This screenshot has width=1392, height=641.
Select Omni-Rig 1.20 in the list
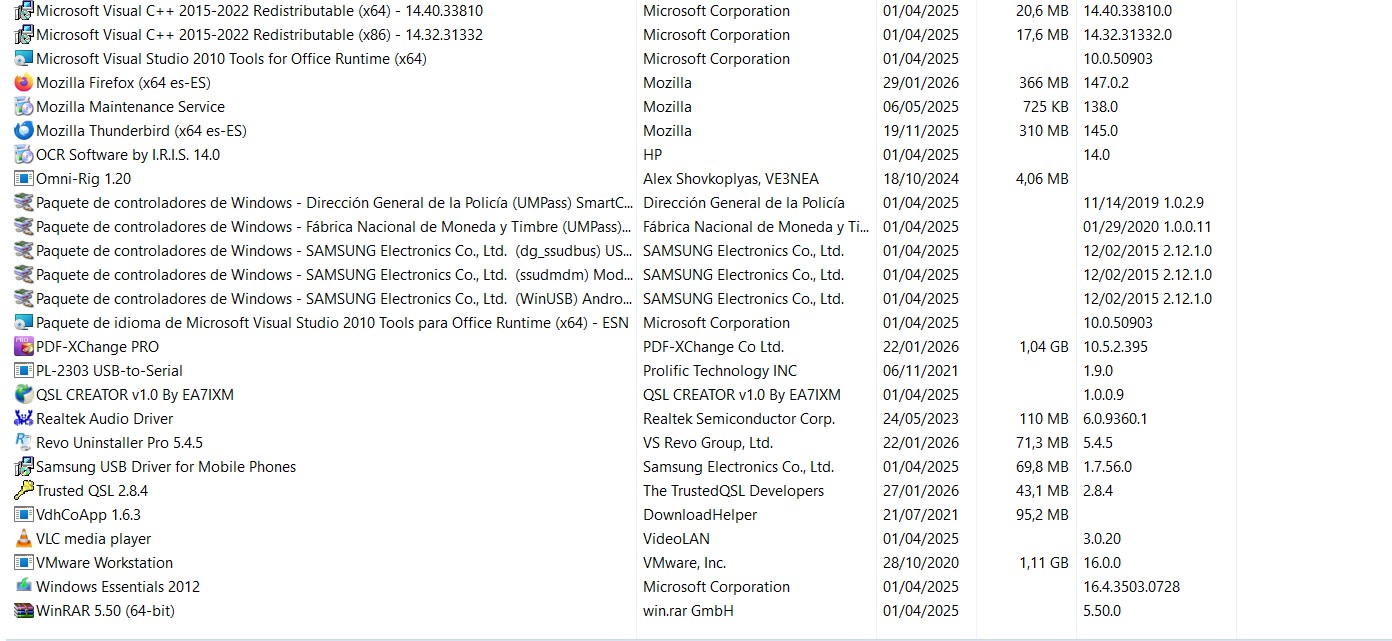83,179
